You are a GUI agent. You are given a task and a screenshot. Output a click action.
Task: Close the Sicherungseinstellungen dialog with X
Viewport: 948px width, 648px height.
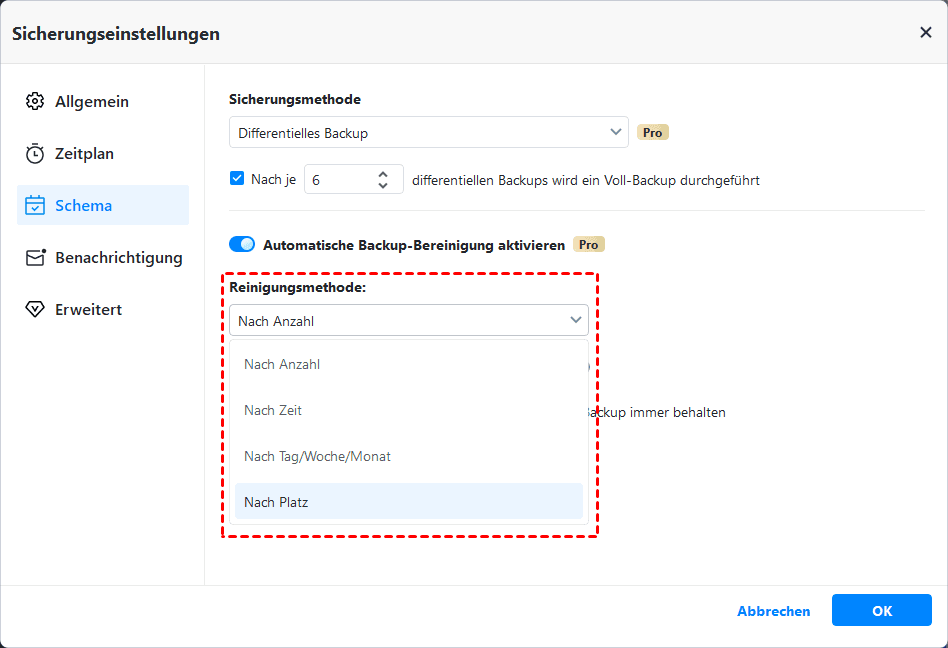[x=925, y=33]
